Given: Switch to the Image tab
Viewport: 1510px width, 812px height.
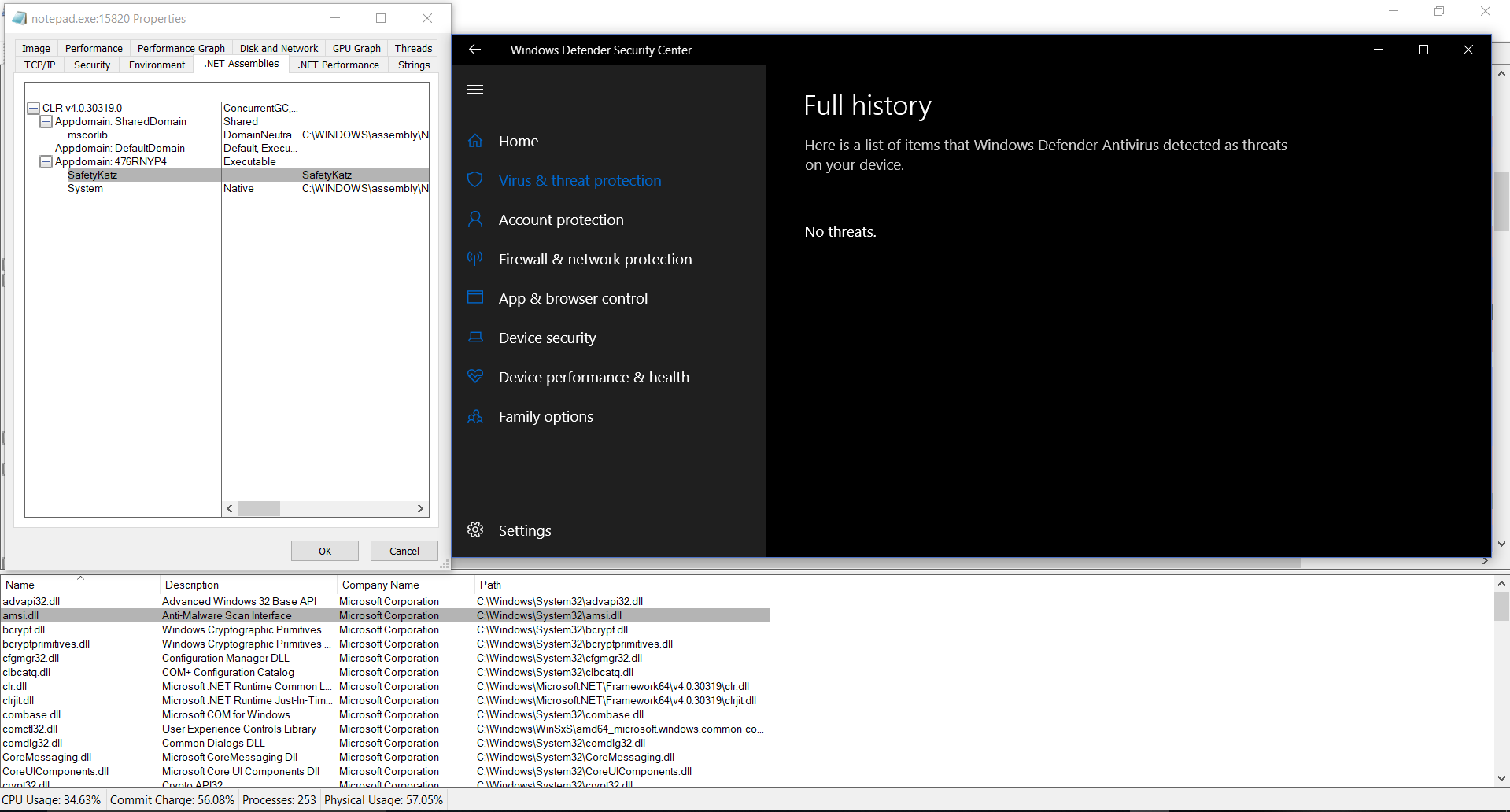Looking at the screenshot, I should click(x=36, y=49).
